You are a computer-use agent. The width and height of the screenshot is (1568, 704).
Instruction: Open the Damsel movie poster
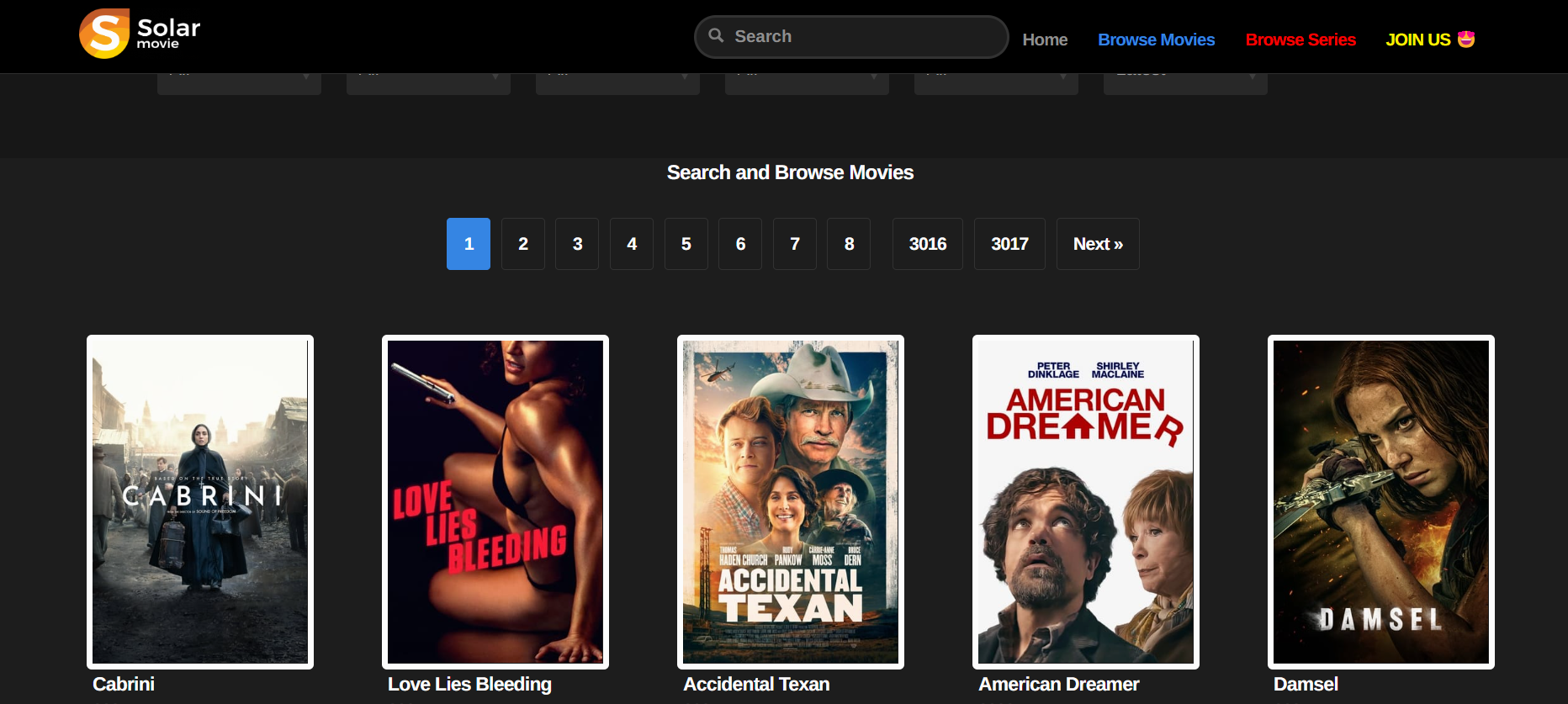click(x=1381, y=502)
